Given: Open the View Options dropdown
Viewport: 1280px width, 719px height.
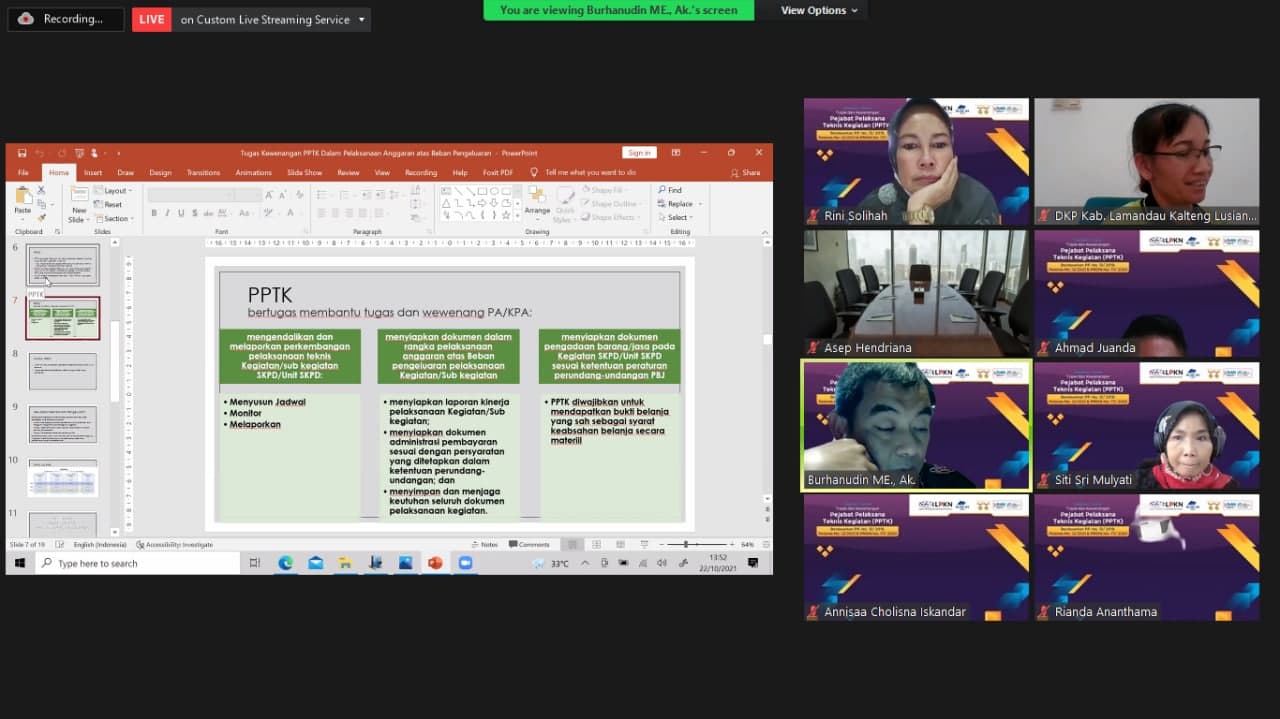Looking at the screenshot, I should (x=819, y=10).
